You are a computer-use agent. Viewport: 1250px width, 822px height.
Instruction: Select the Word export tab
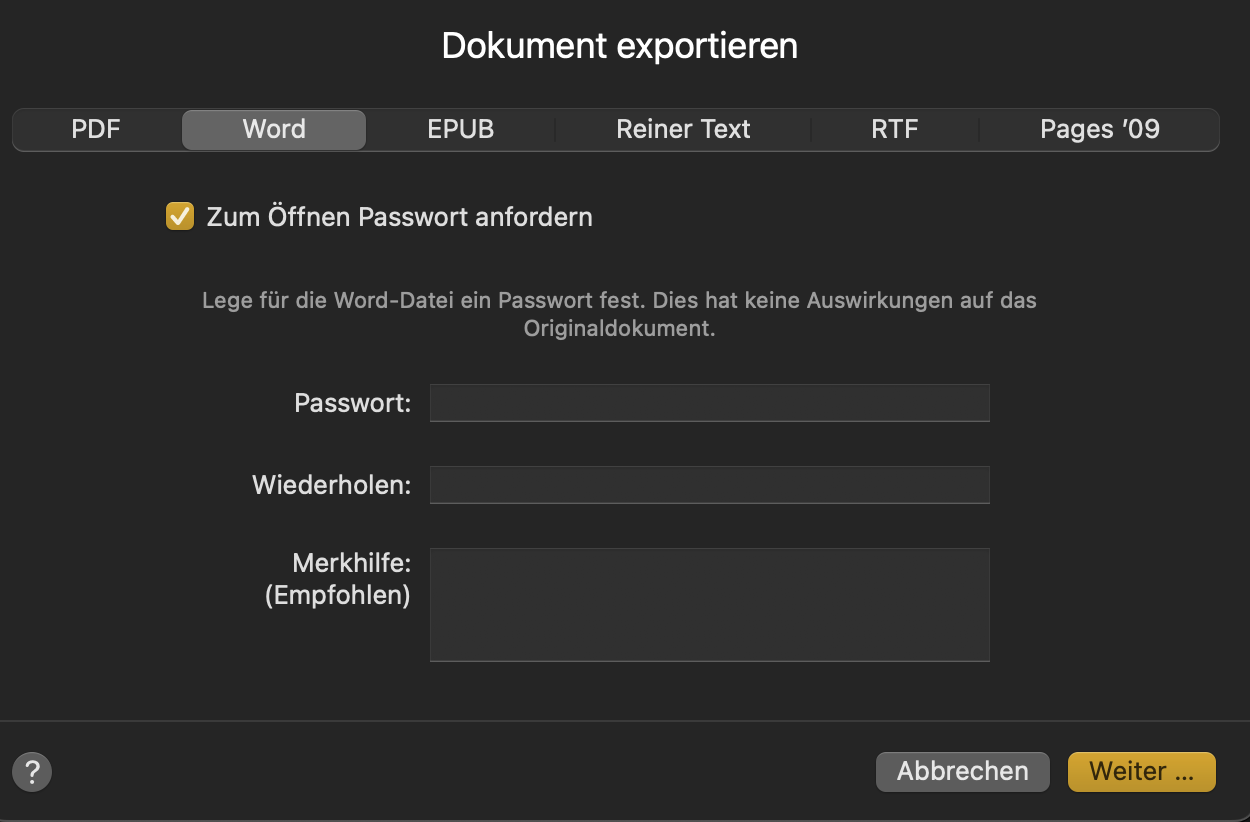pos(274,130)
